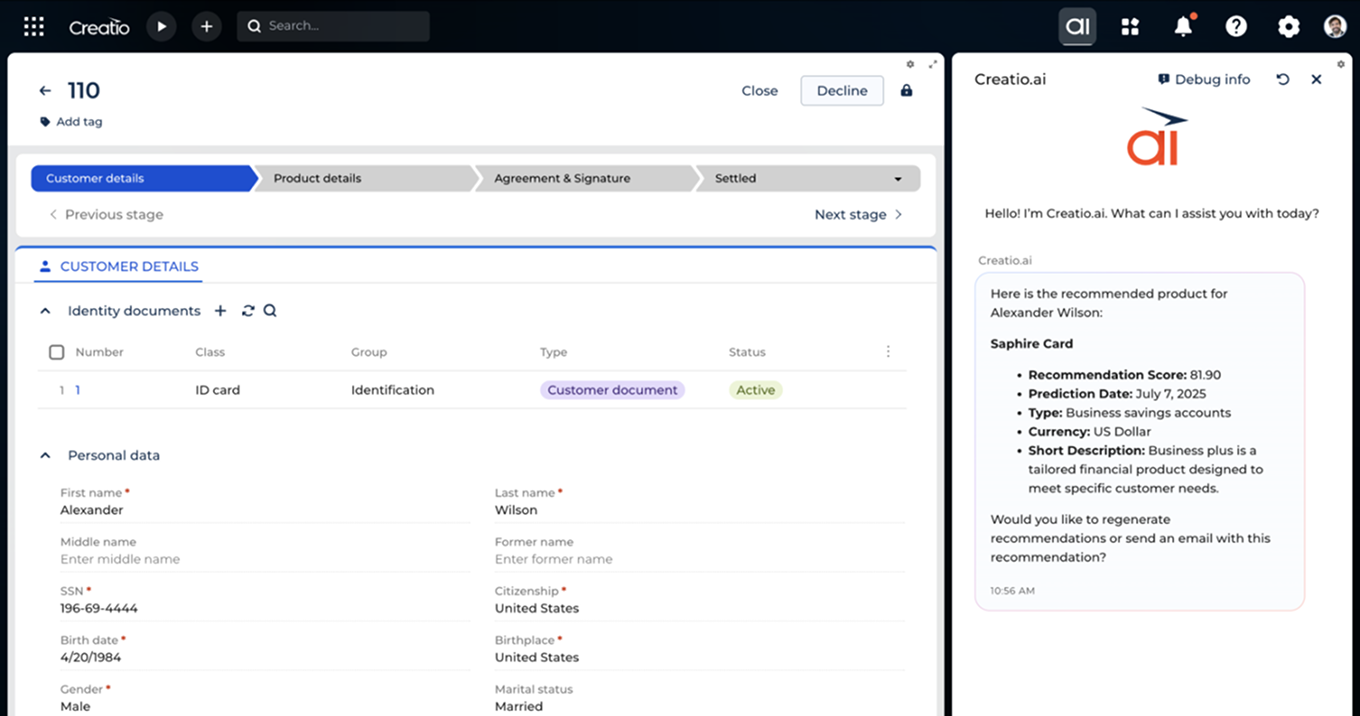Image resolution: width=1360 pixels, height=716 pixels.
Task: Collapse the Identity documents section
Action: tap(45, 311)
